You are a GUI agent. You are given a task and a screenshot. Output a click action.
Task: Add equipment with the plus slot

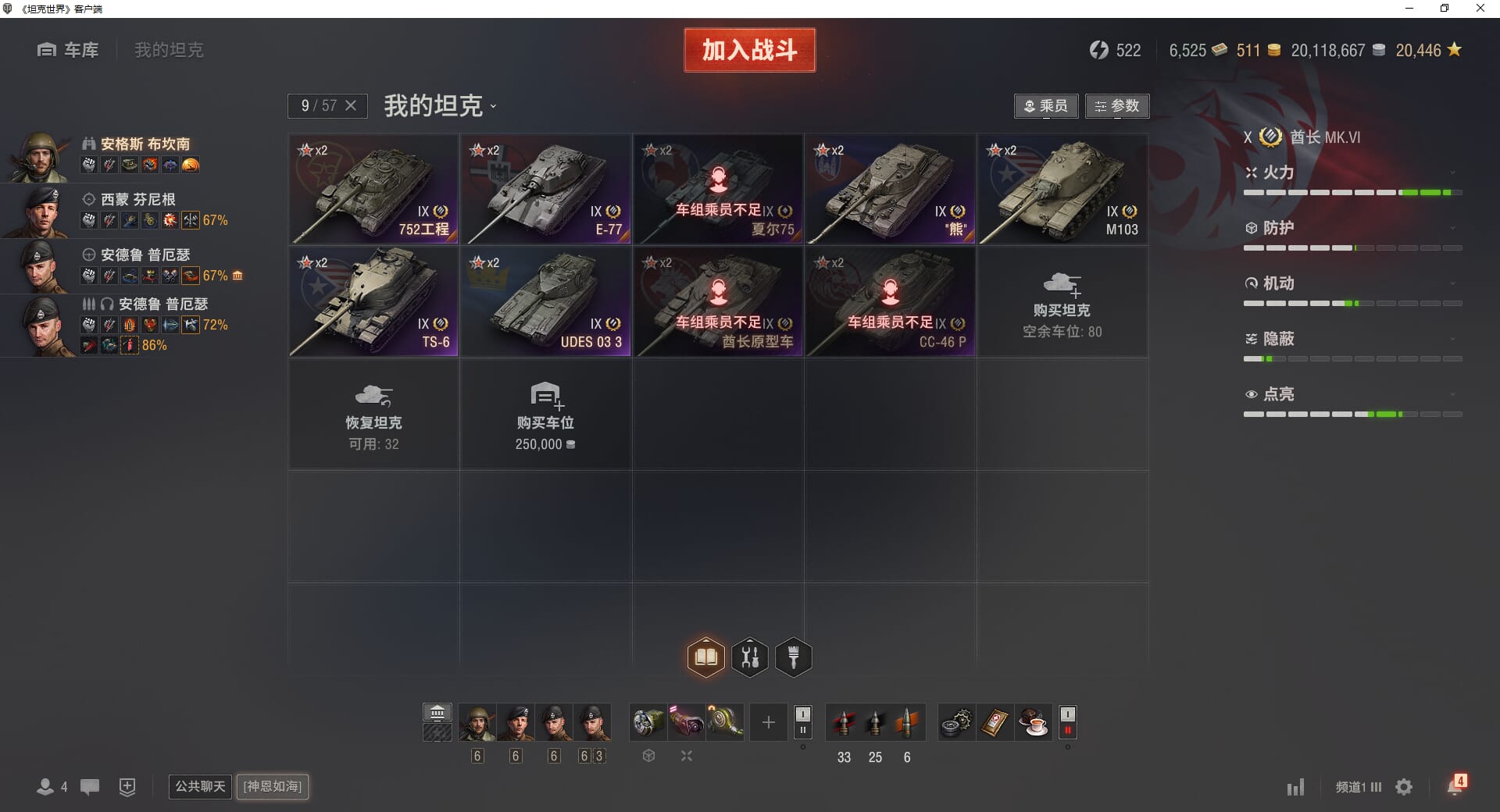(x=768, y=723)
